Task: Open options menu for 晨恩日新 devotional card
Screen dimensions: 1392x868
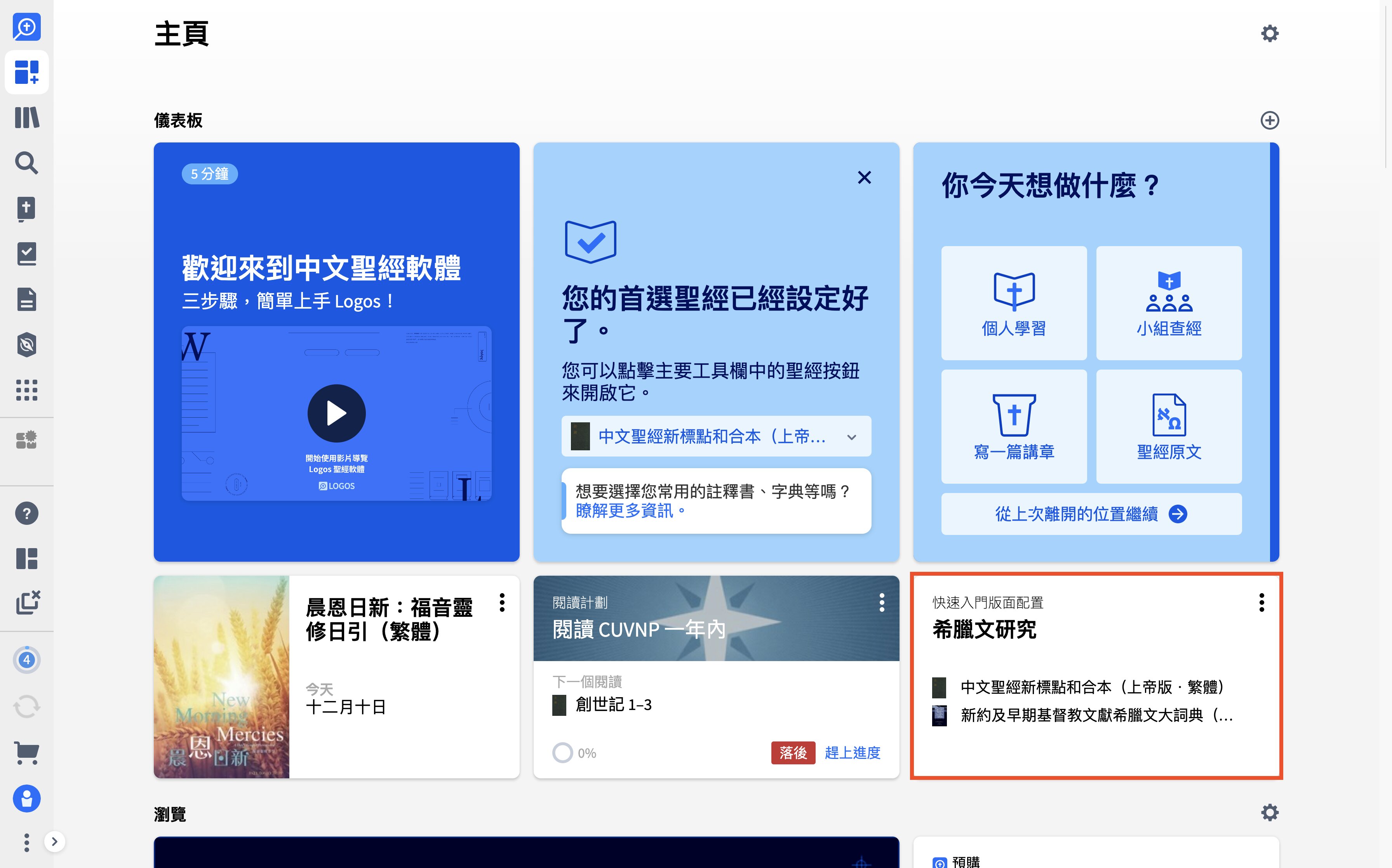Action: point(502,602)
